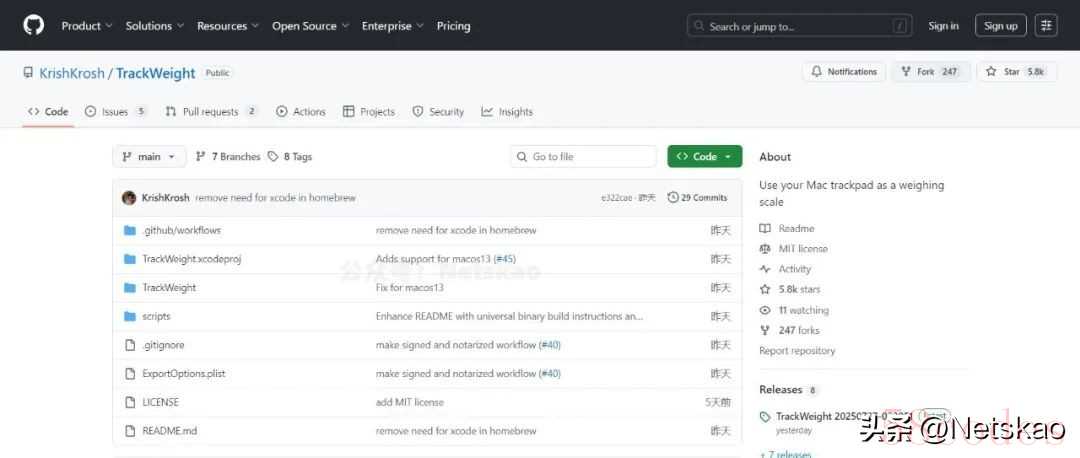Expand the Product menu

pyautogui.click(x=87, y=26)
